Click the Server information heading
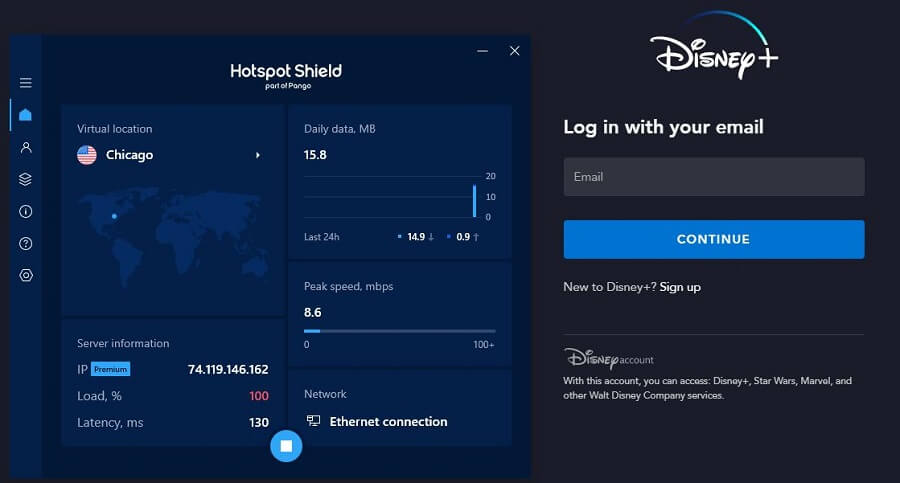Viewport: 900px width, 483px height. pos(123,343)
